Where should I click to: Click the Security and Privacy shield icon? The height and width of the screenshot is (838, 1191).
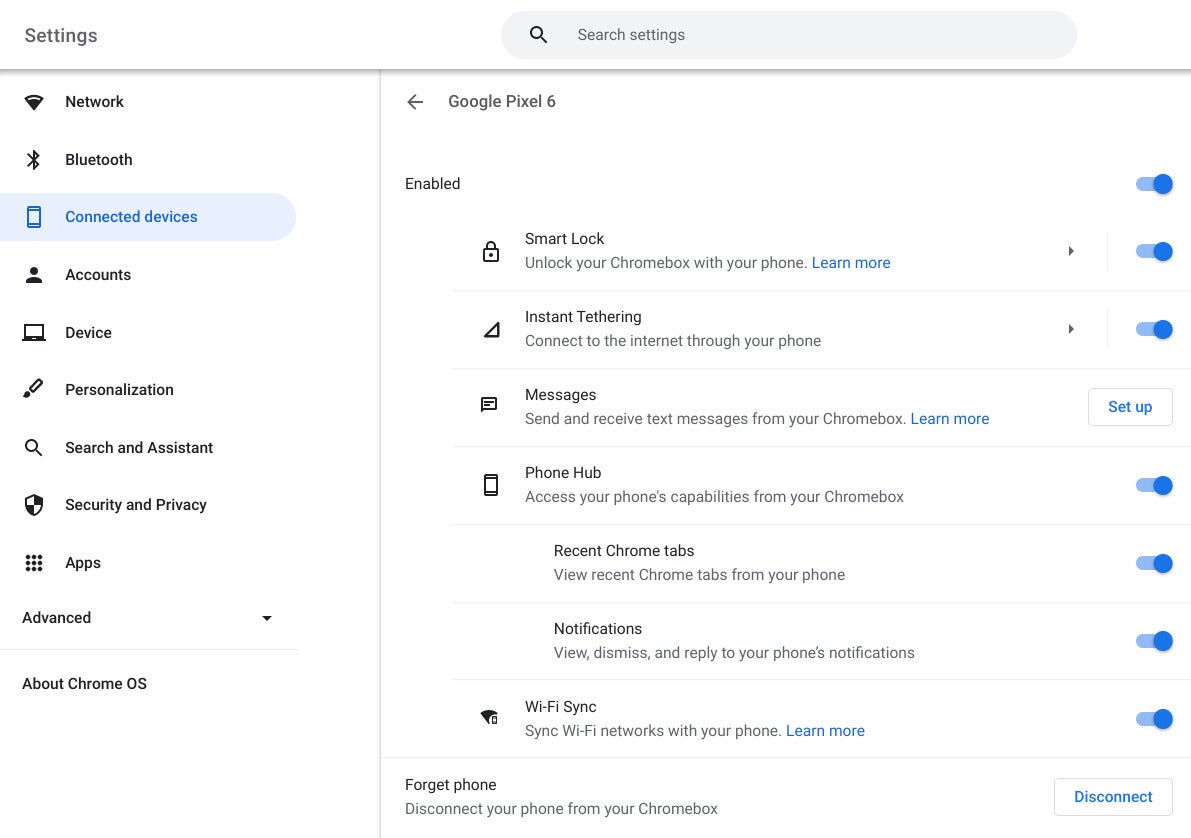33,504
